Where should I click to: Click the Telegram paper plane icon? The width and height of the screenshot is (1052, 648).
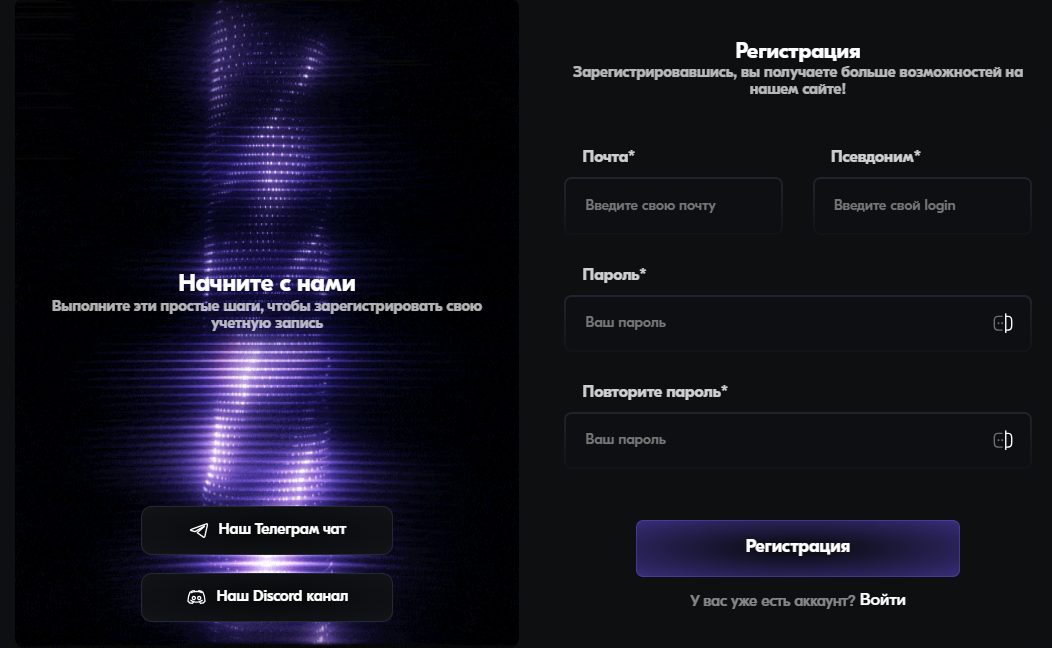[199, 530]
